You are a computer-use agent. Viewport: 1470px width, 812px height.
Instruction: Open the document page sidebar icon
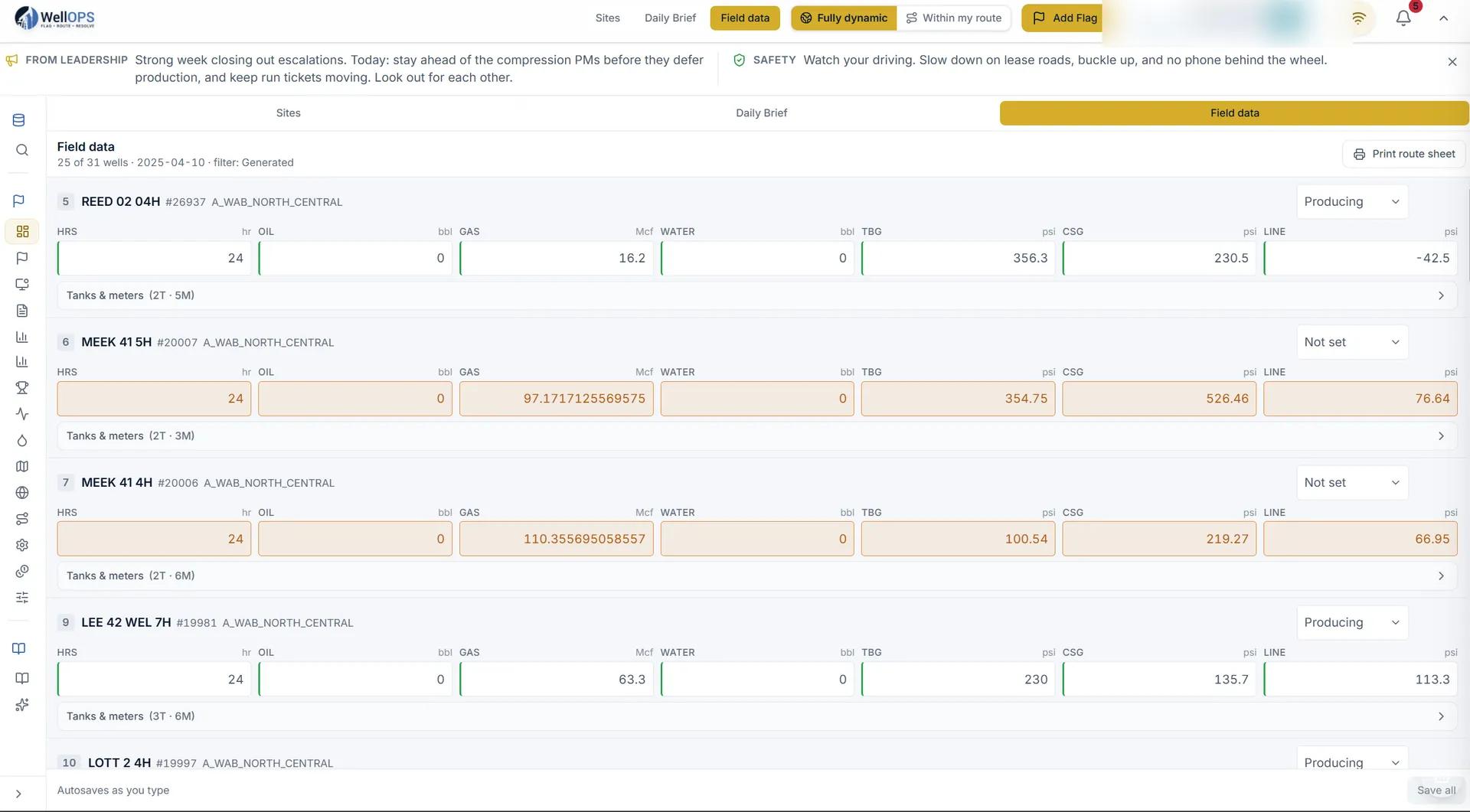pos(22,311)
